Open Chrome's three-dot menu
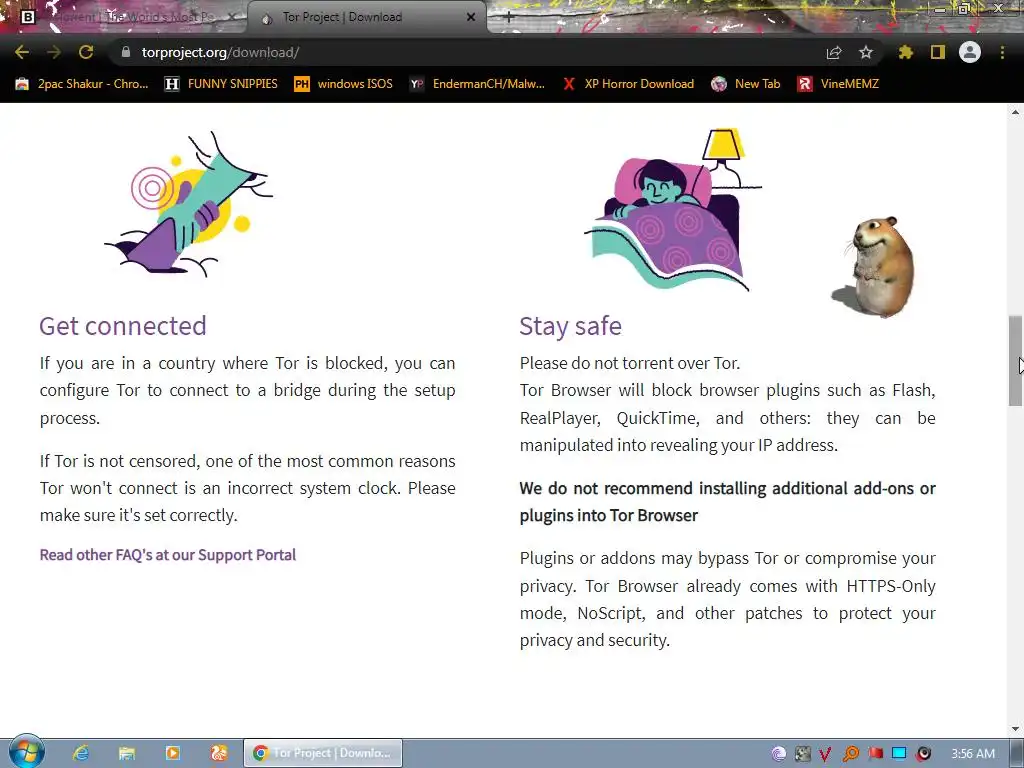 tap(1002, 52)
